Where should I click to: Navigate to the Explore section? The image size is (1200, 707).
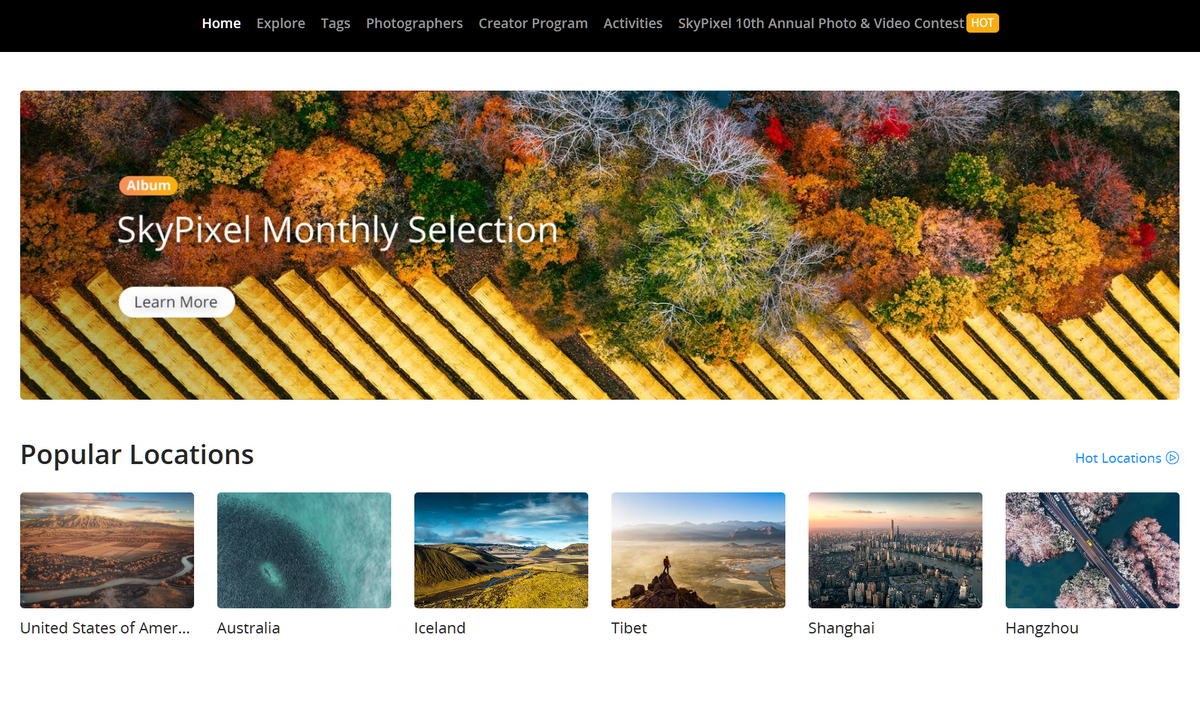pos(280,23)
